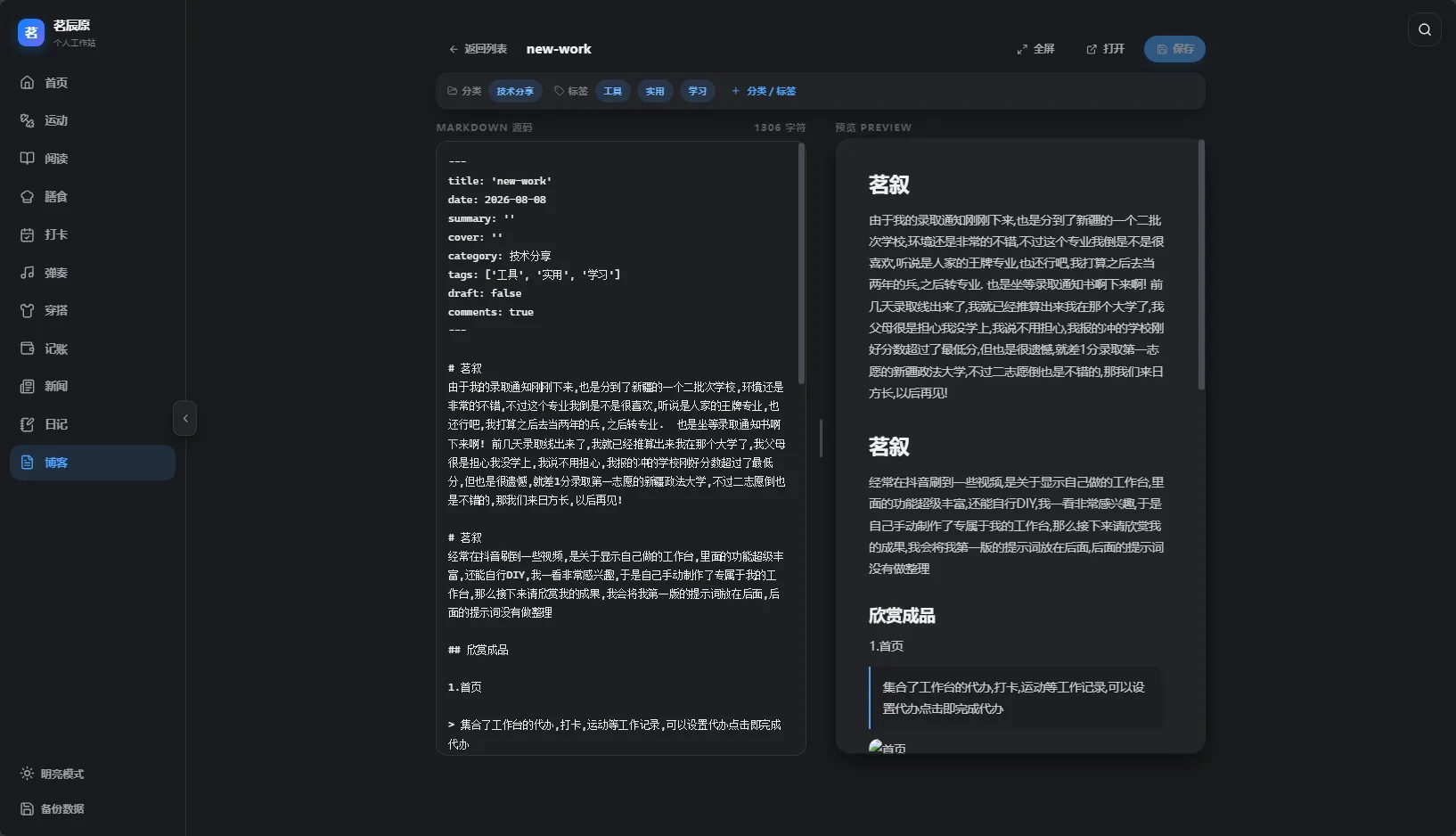Viewport: 1456px width, 836px height.
Task: Click the 备份数据 save icon
Action: (28, 809)
